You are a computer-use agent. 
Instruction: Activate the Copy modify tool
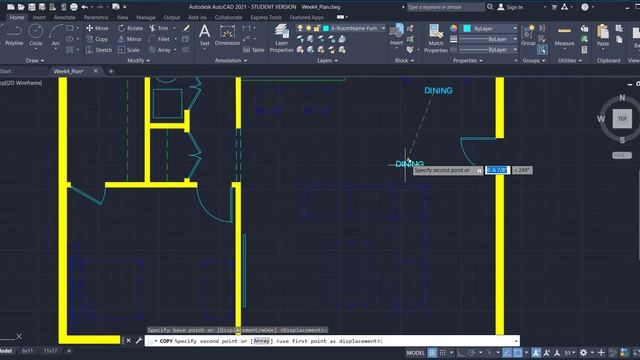[x=97, y=39]
